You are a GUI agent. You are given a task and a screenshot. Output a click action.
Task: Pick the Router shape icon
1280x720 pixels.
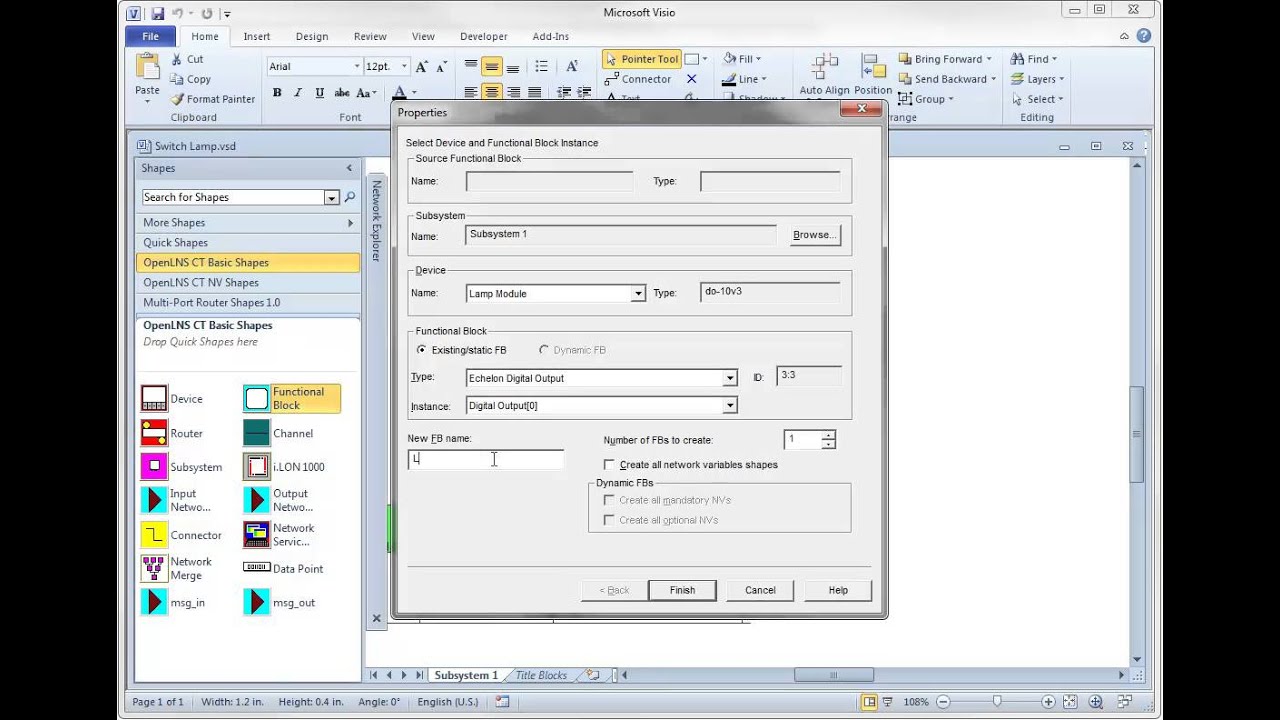point(154,433)
